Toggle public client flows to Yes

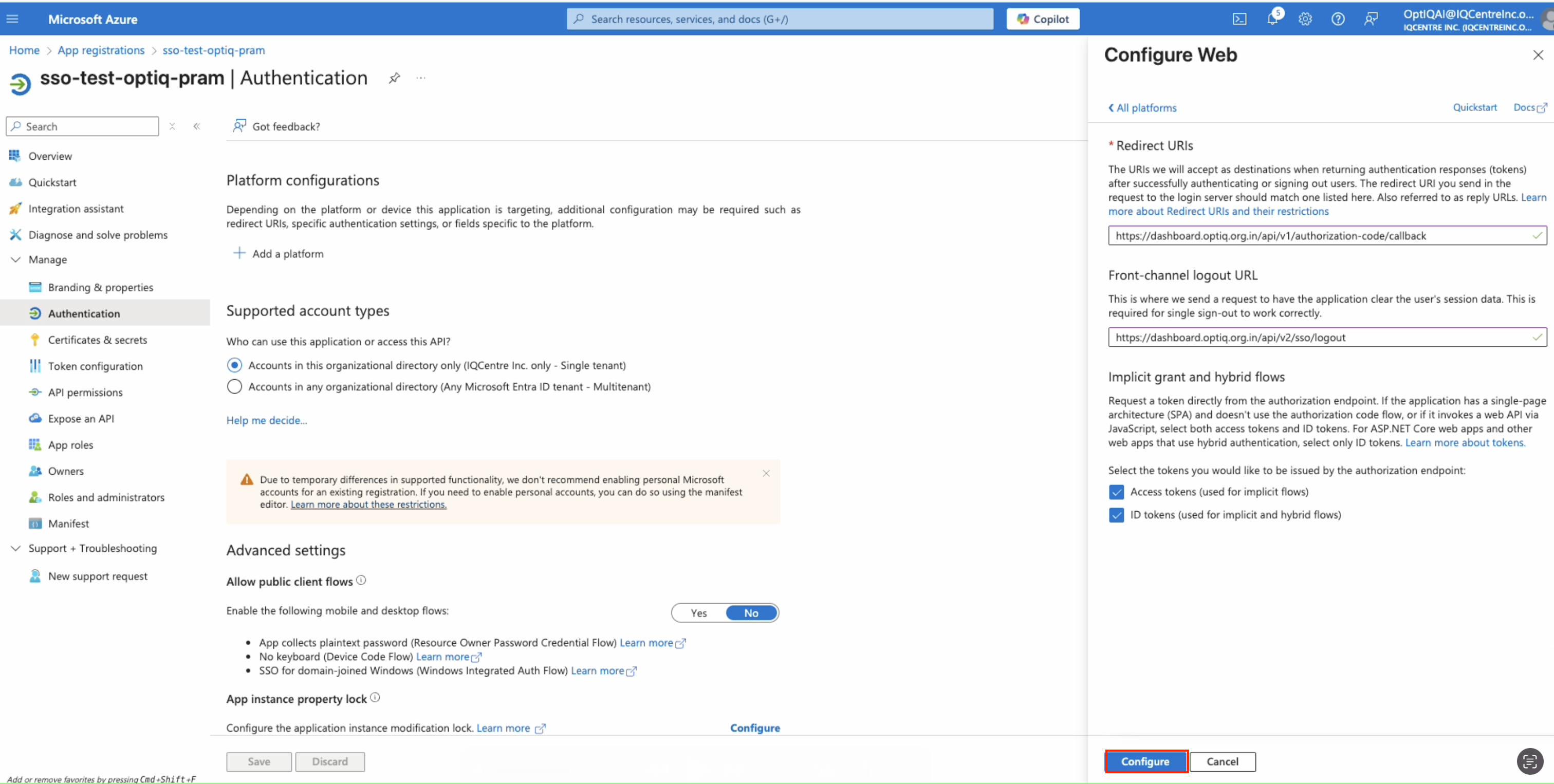tap(698, 613)
